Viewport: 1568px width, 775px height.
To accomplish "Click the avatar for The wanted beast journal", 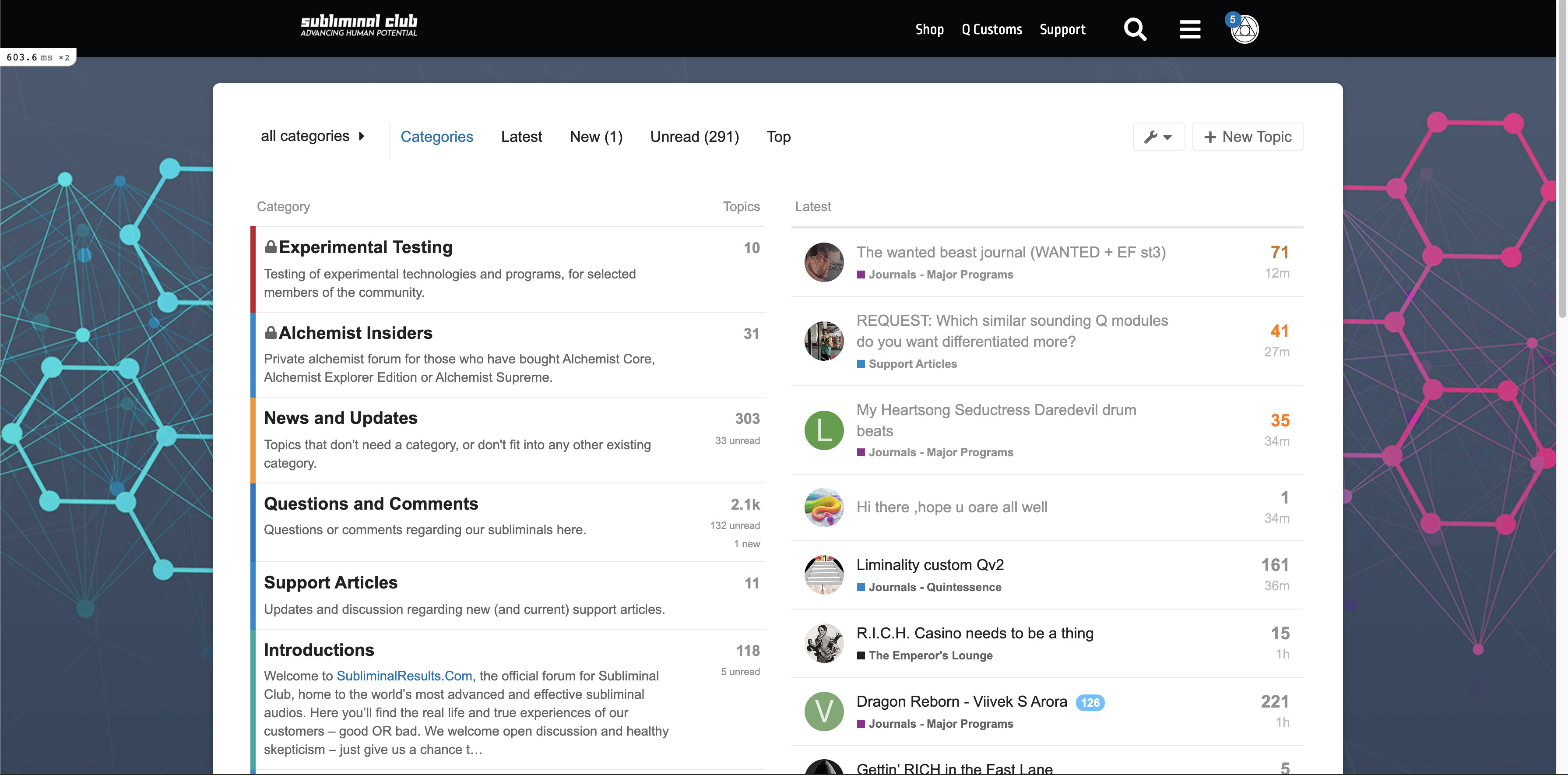I will coord(824,262).
